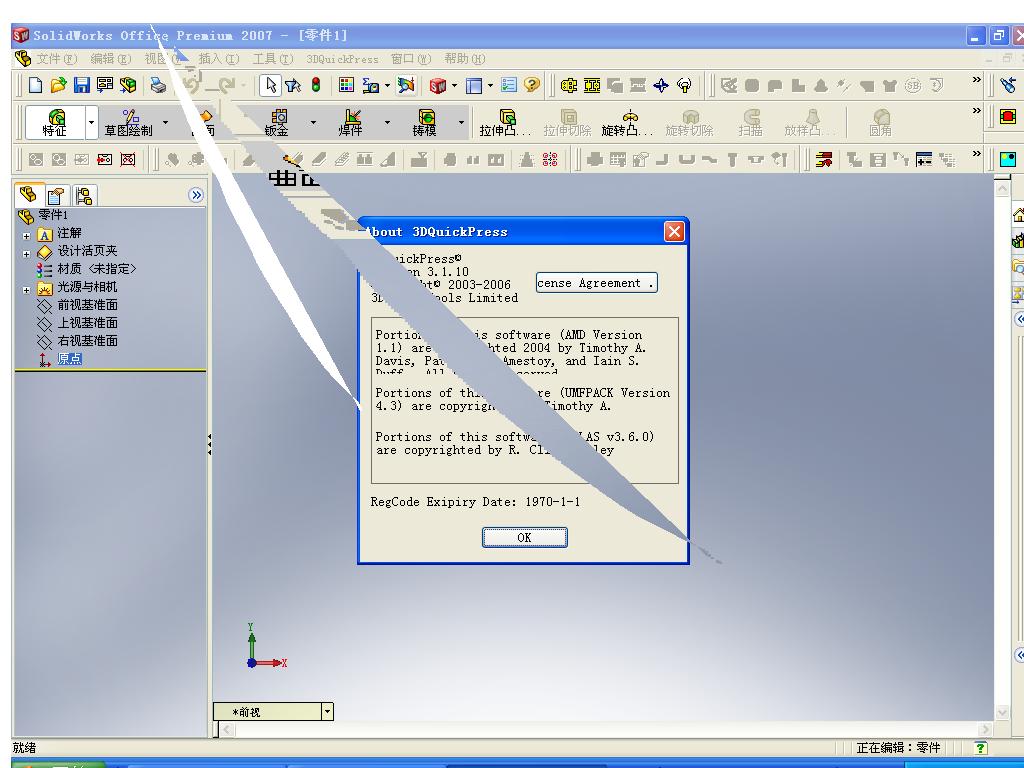Select the 上视基准面 Top Plane item
Screen dimensions: 1024x768
(78, 323)
